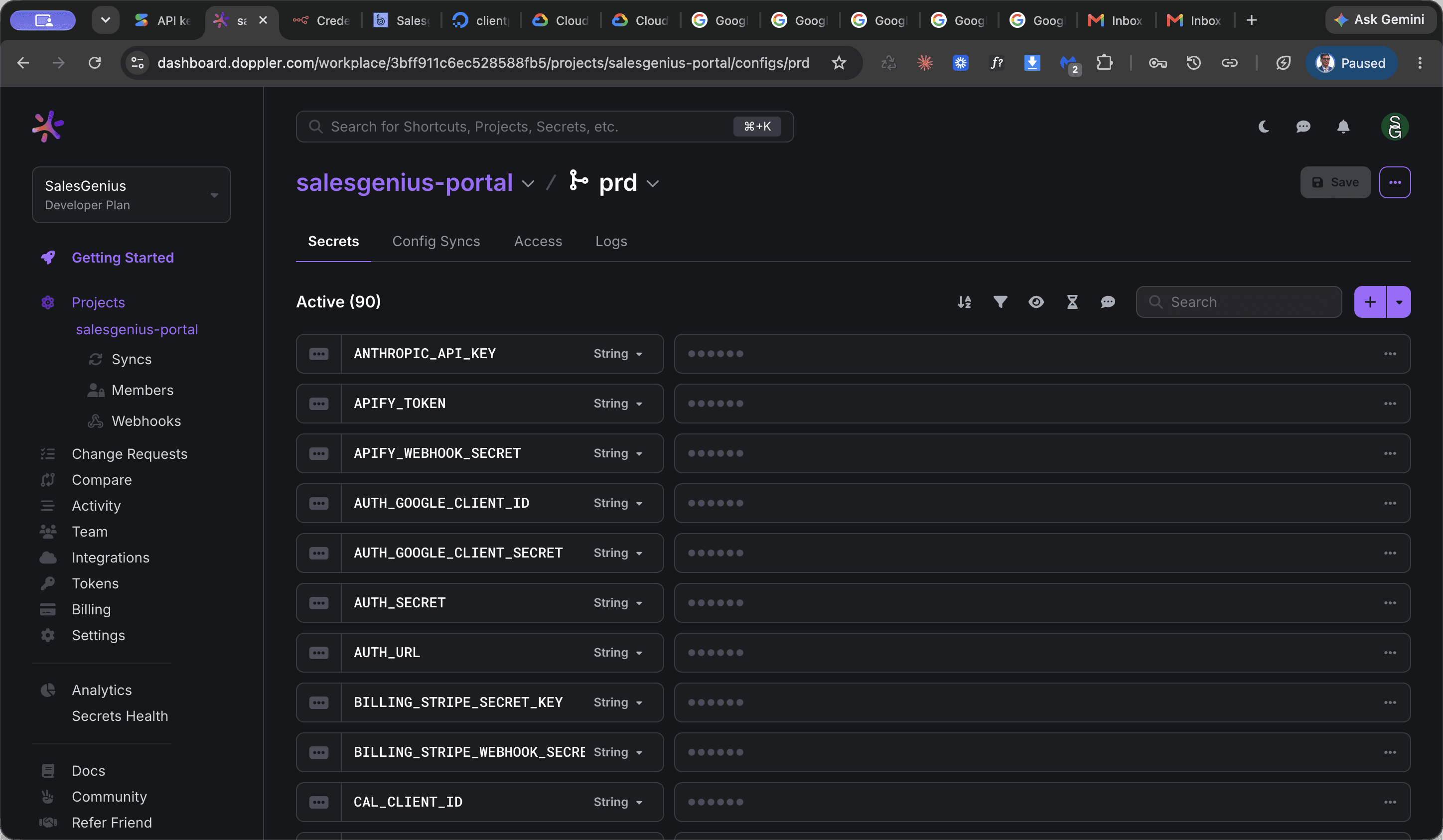Open row options for BILLING_STRIPE_SECRET_KEY
The width and height of the screenshot is (1443, 840).
click(x=1390, y=702)
